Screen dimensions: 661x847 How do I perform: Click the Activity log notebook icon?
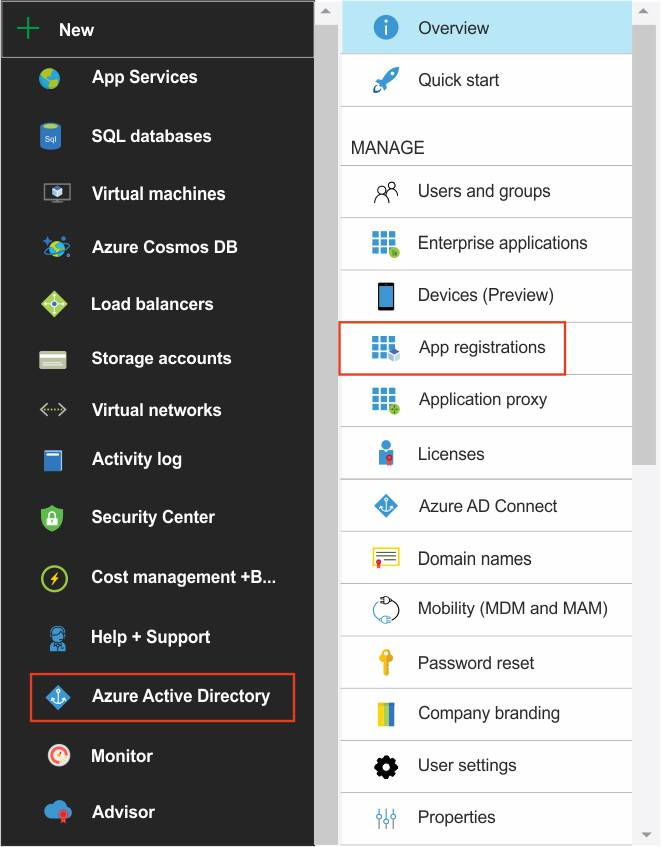[53, 461]
